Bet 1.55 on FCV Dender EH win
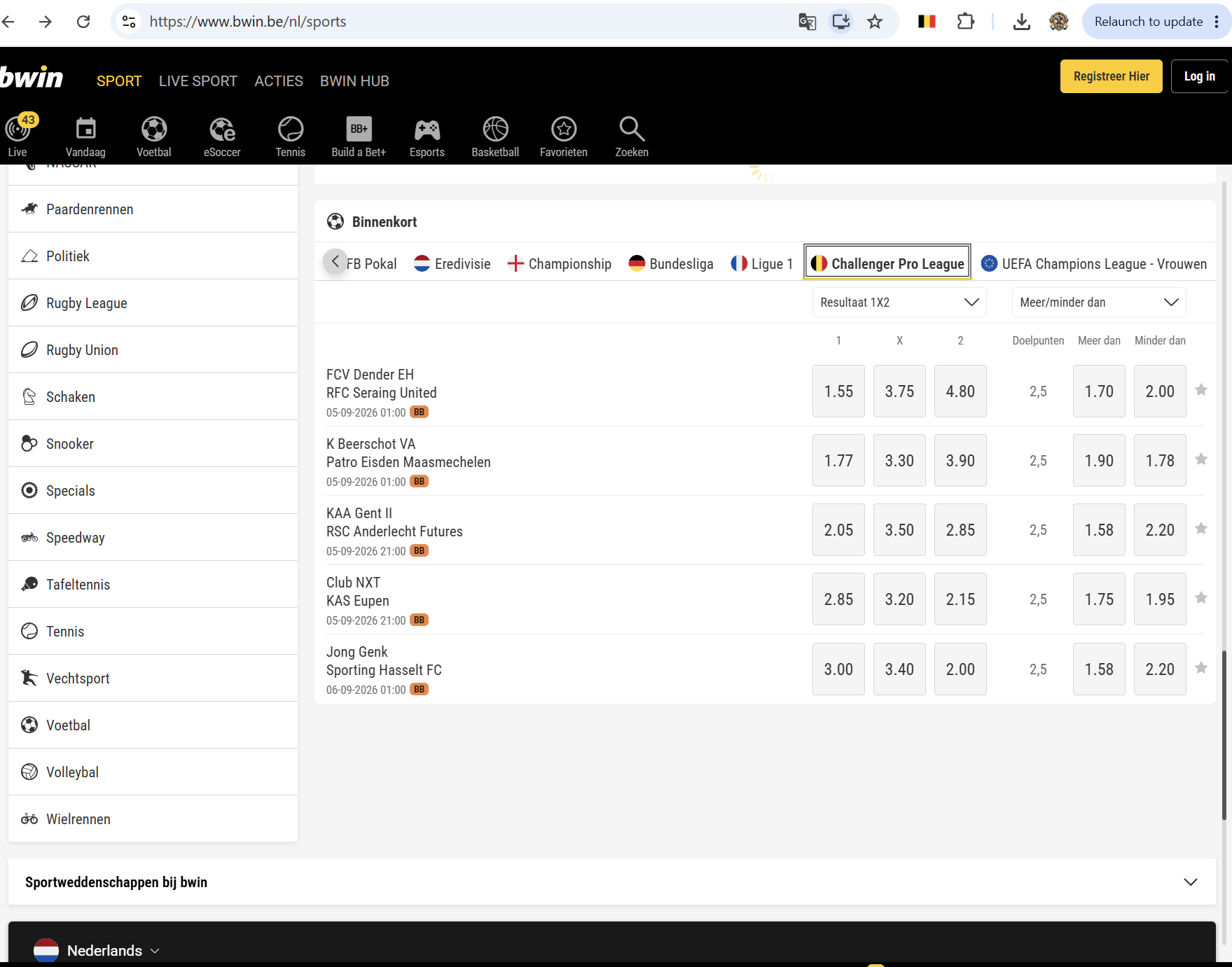This screenshot has width=1232, height=967. point(838,391)
